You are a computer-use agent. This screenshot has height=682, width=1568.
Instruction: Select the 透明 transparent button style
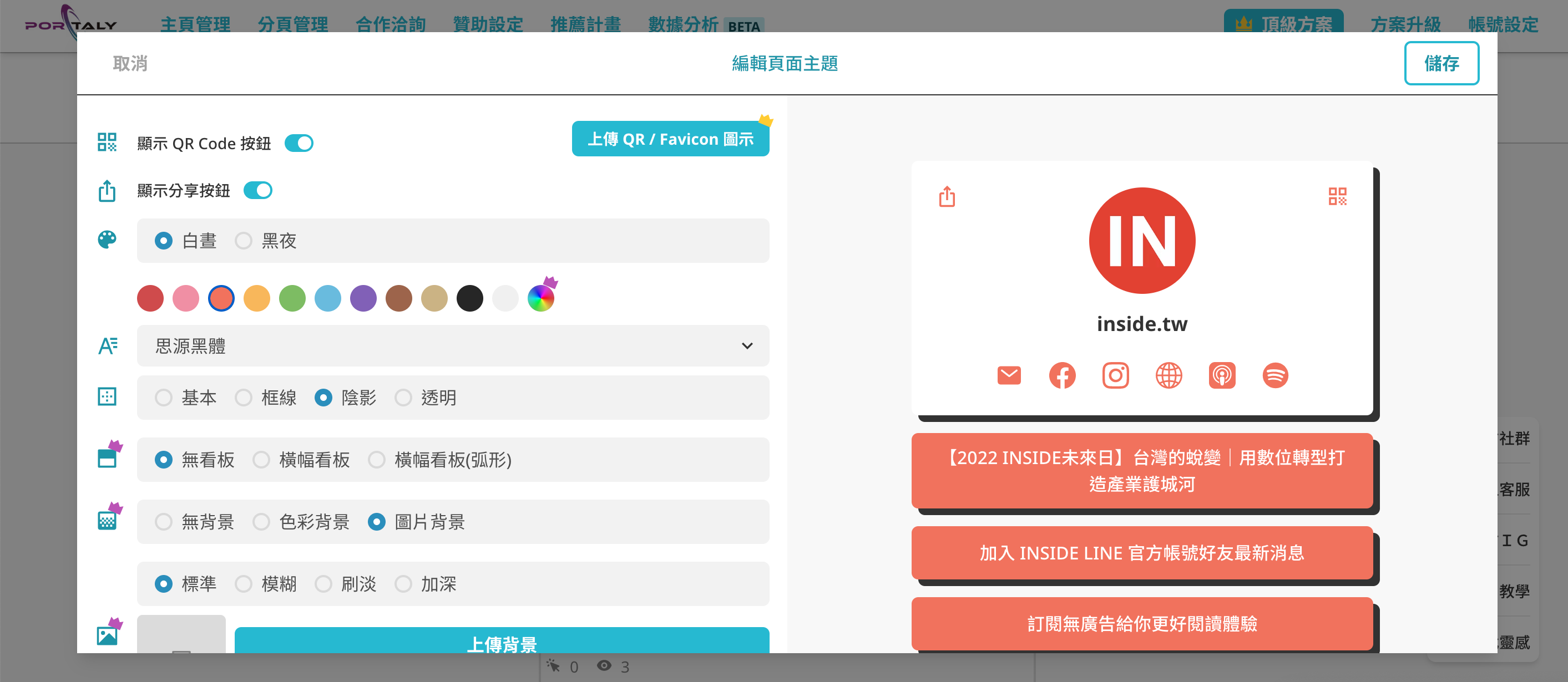403,398
